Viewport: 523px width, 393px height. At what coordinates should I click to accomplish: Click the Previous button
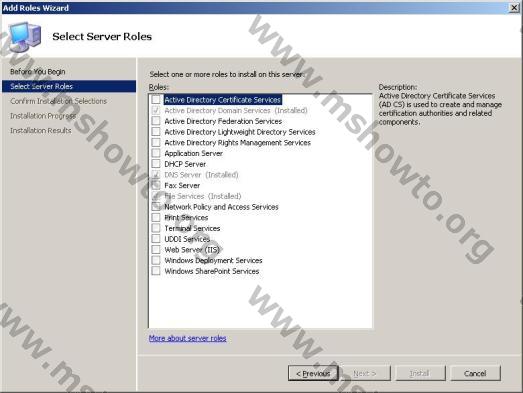(x=313, y=373)
